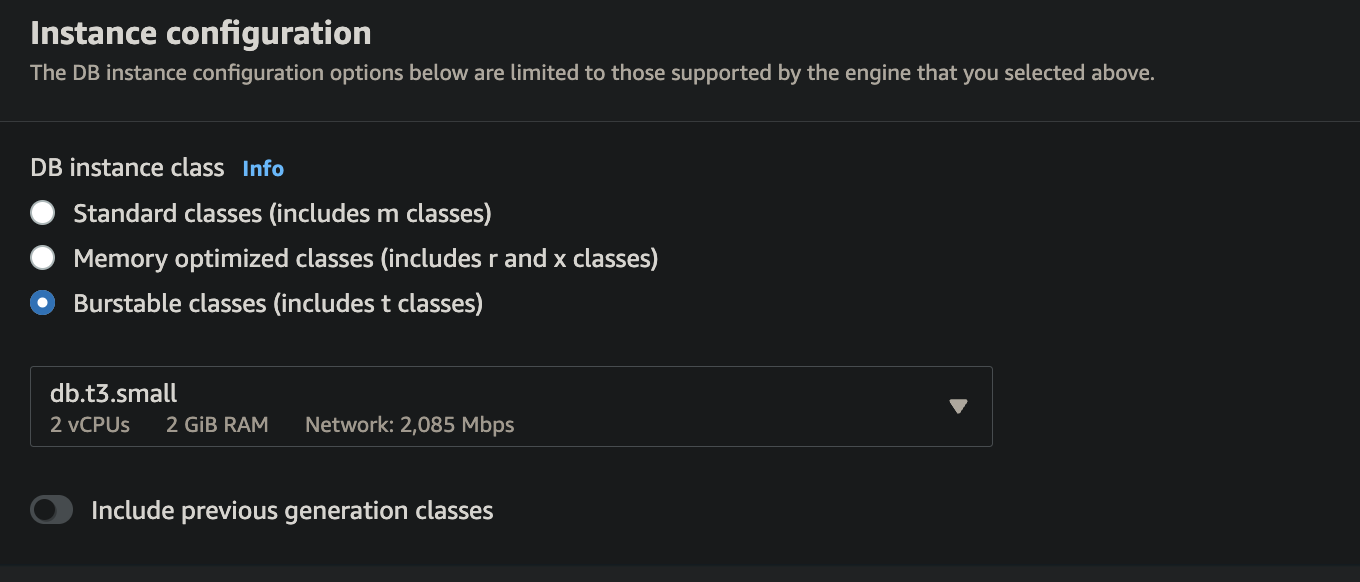Toggle the Include previous generation classes switch

pyautogui.click(x=52, y=511)
